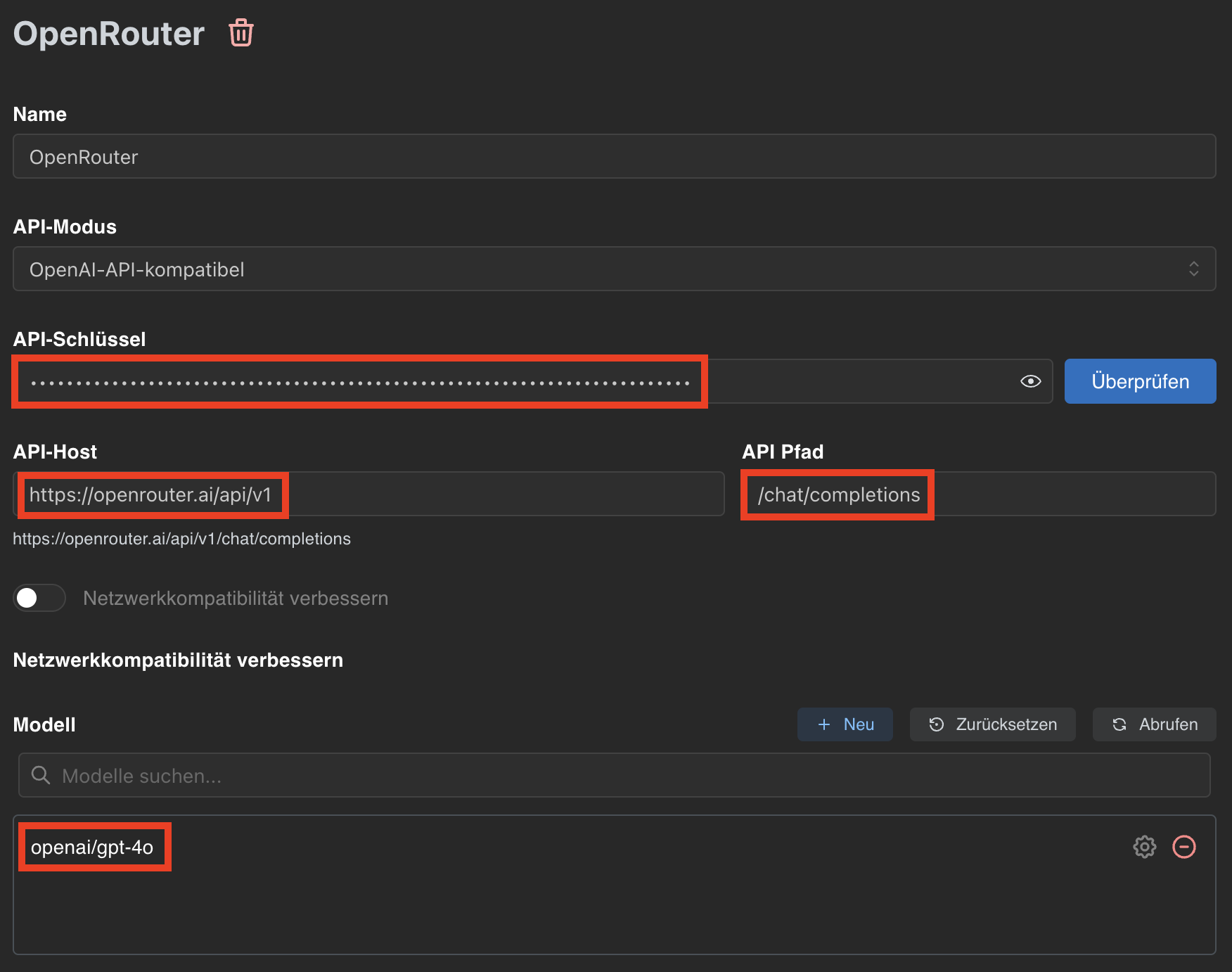The width and height of the screenshot is (1232, 972).
Task: Fetch models with Abrufen button
Action: (x=1154, y=724)
